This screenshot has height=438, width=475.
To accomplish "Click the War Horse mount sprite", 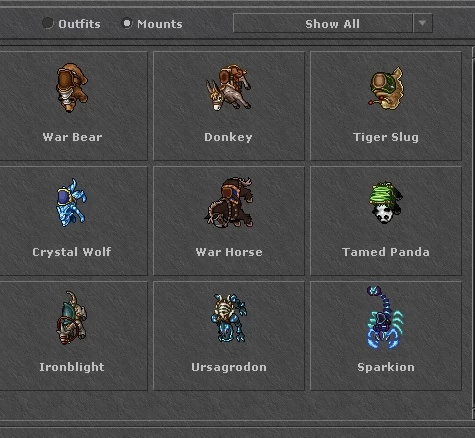I will tap(228, 202).
